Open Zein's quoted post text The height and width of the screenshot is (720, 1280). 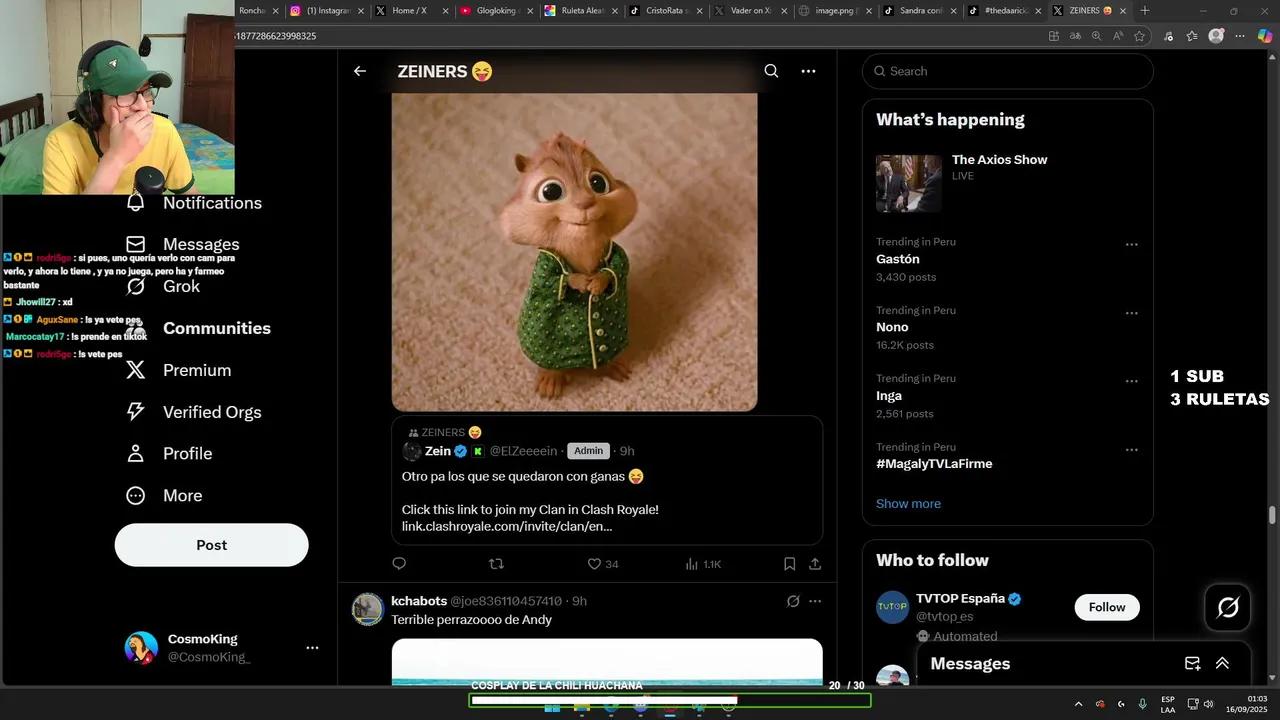522,477
